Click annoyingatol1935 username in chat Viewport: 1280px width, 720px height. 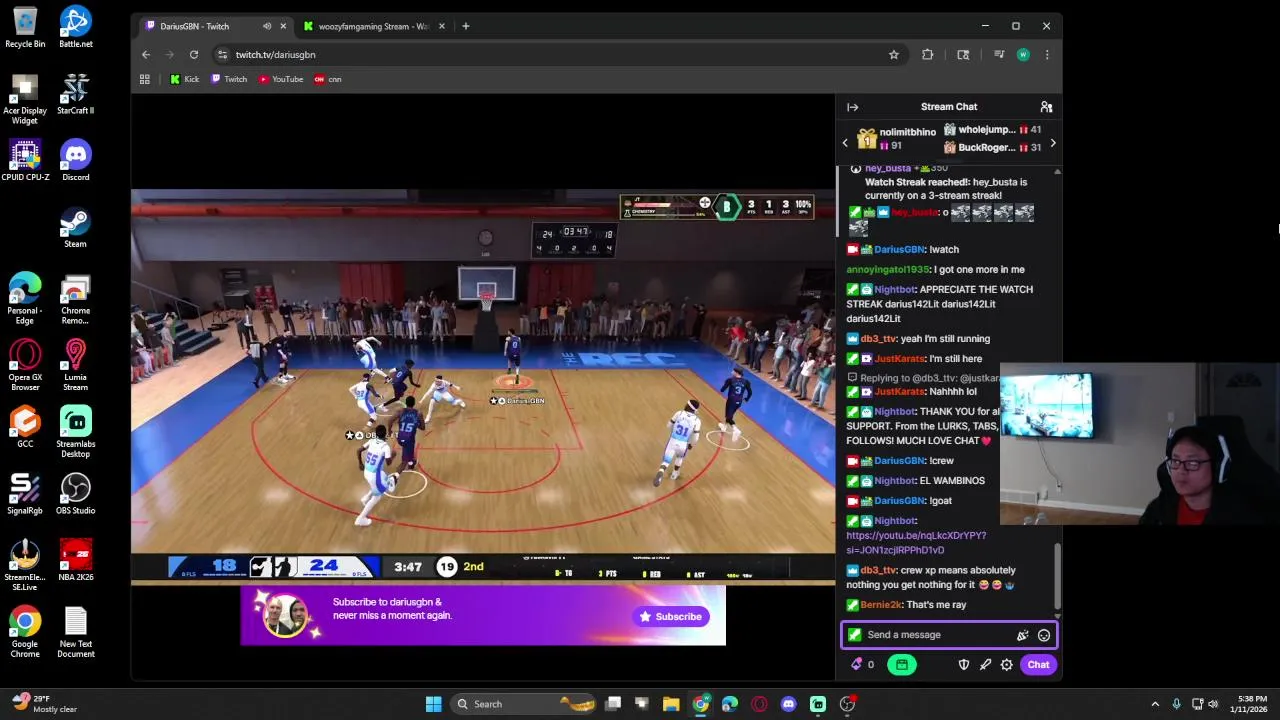tap(888, 270)
